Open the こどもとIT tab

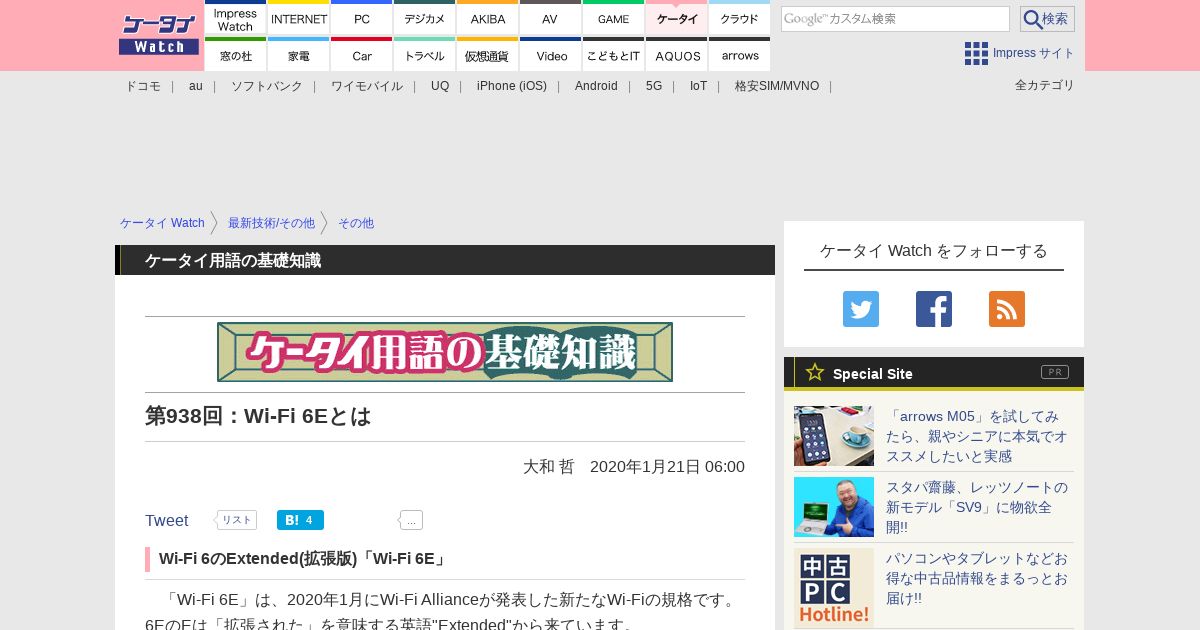click(613, 54)
